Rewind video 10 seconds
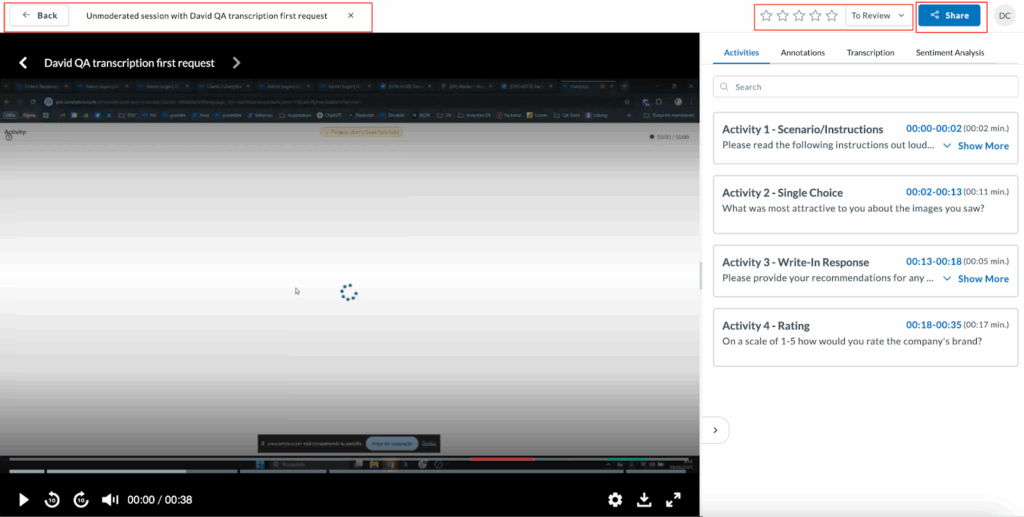1024x517 pixels. pyautogui.click(x=52, y=500)
